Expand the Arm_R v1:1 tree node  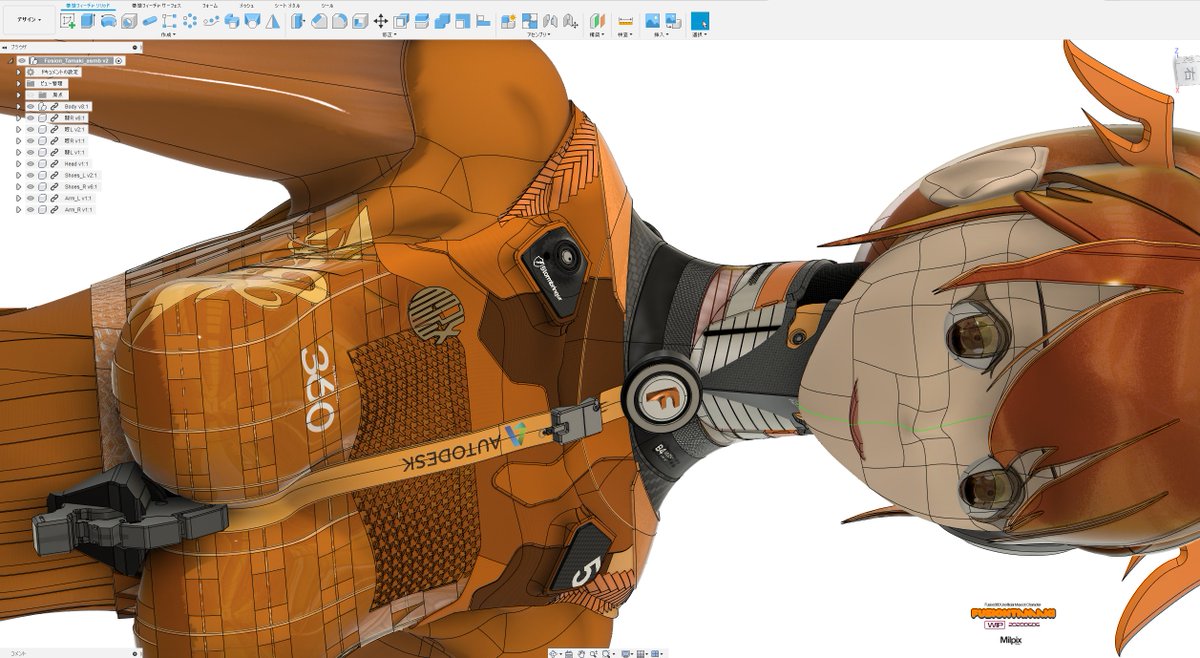click(x=19, y=210)
